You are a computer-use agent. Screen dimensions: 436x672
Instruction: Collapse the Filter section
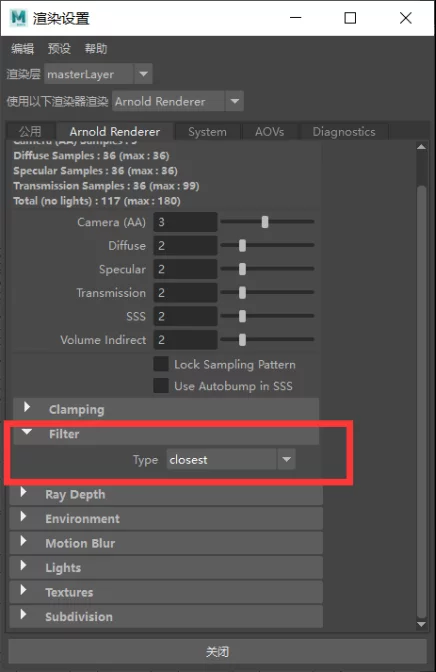(166, 434)
